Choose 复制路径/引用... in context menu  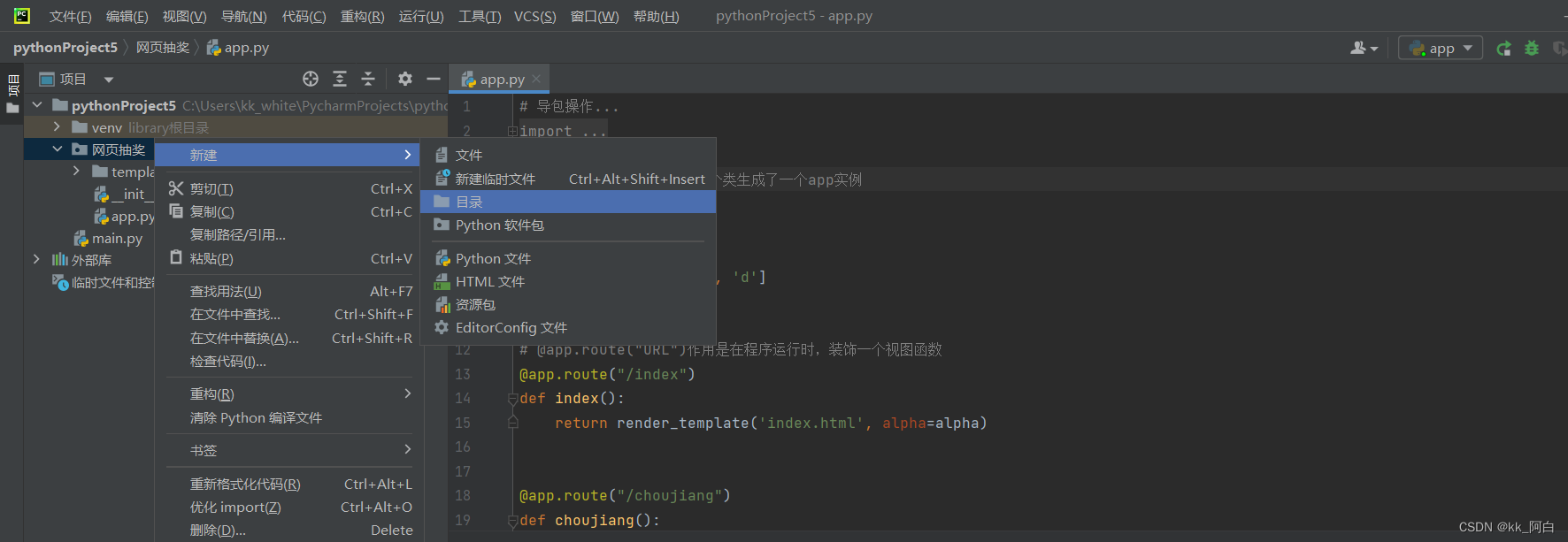tap(288, 235)
